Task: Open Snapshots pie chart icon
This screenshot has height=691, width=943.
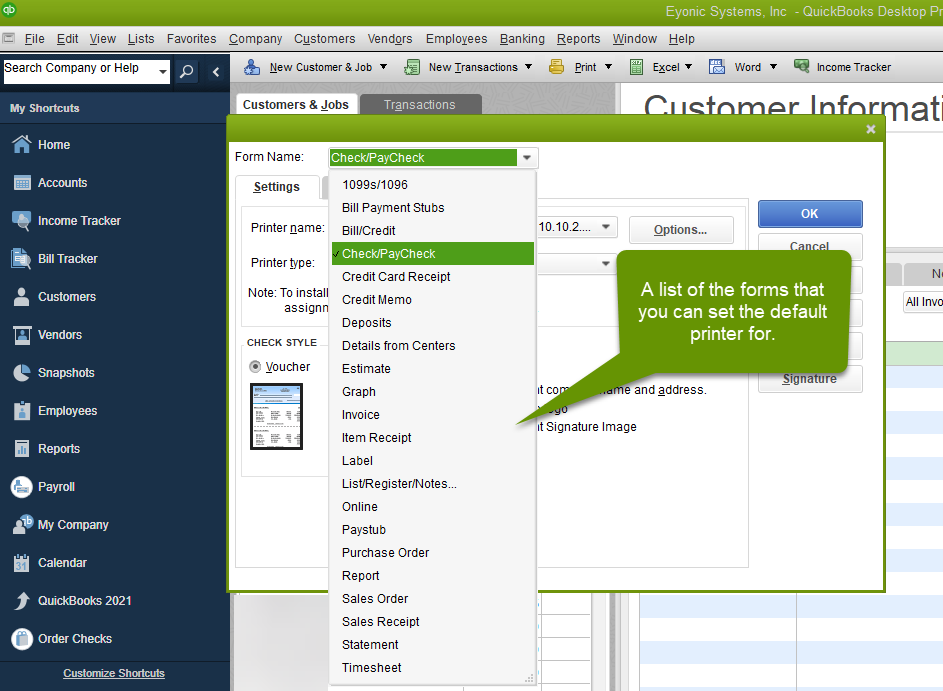Action: coord(22,372)
